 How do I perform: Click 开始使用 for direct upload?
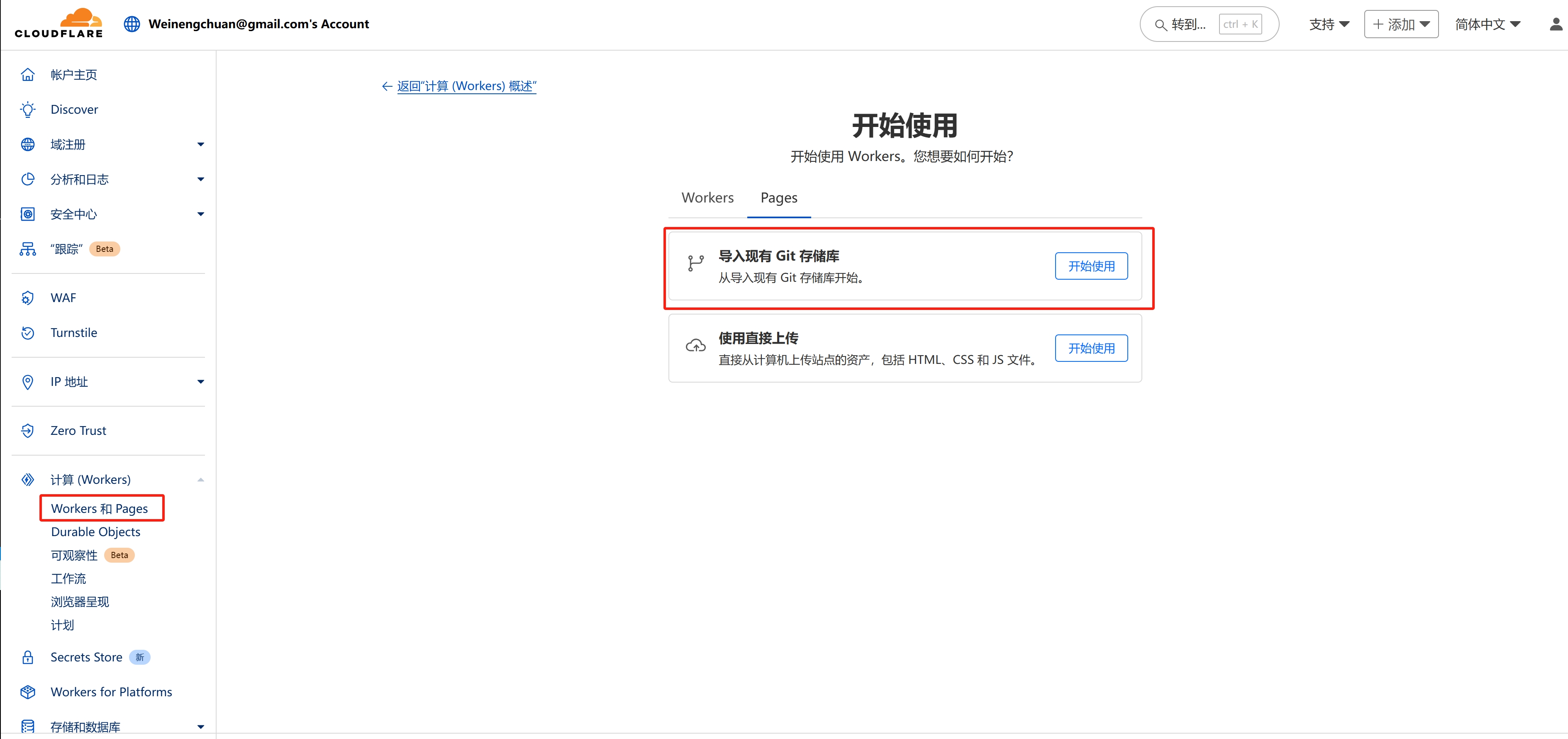[x=1091, y=348]
